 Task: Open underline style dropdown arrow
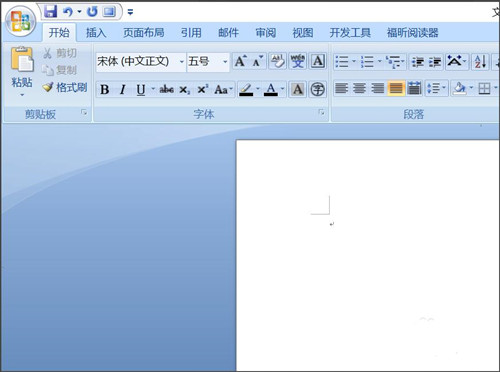click(153, 89)
